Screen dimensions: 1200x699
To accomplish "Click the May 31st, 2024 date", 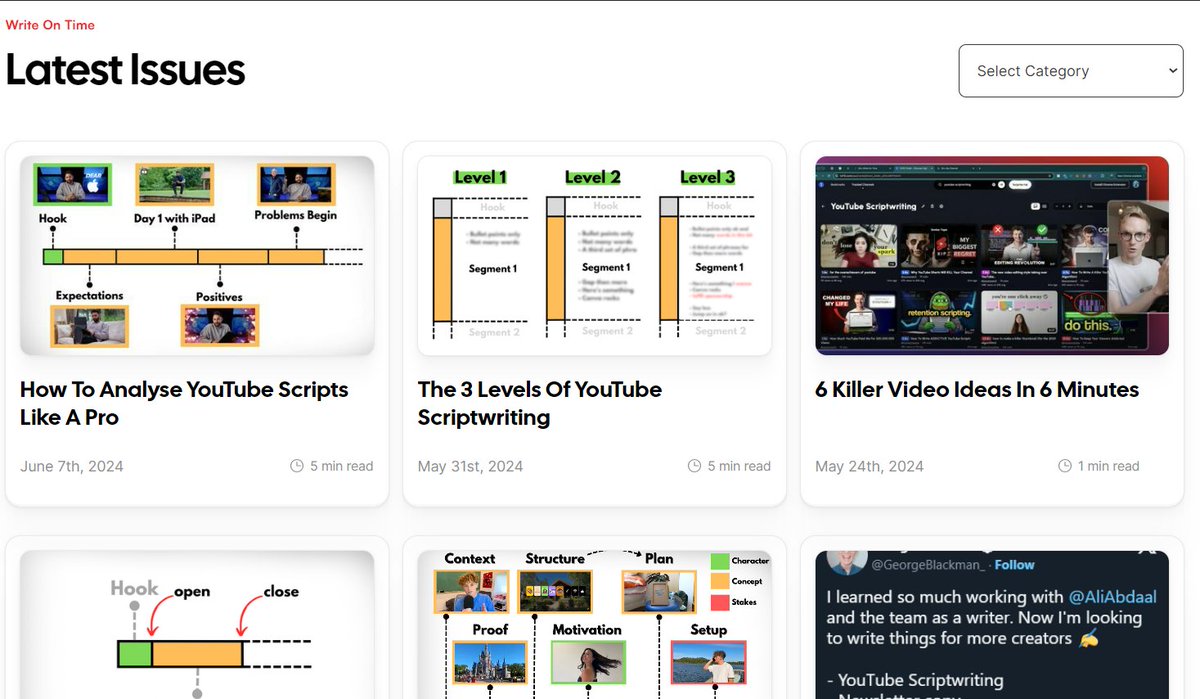I will click(x=470, y=466).
